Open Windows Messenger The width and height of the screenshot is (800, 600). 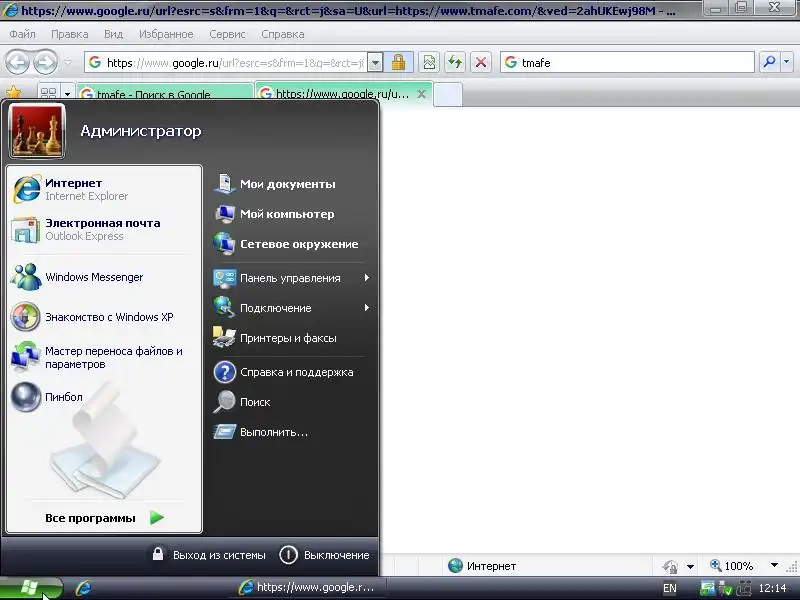coord(104,277)
